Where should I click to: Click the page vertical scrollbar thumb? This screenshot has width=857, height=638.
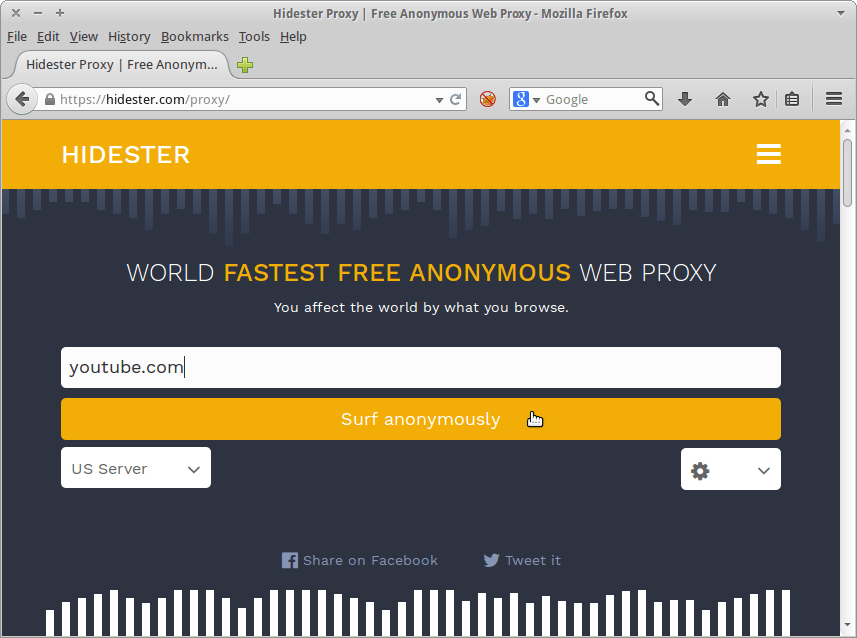847,173
